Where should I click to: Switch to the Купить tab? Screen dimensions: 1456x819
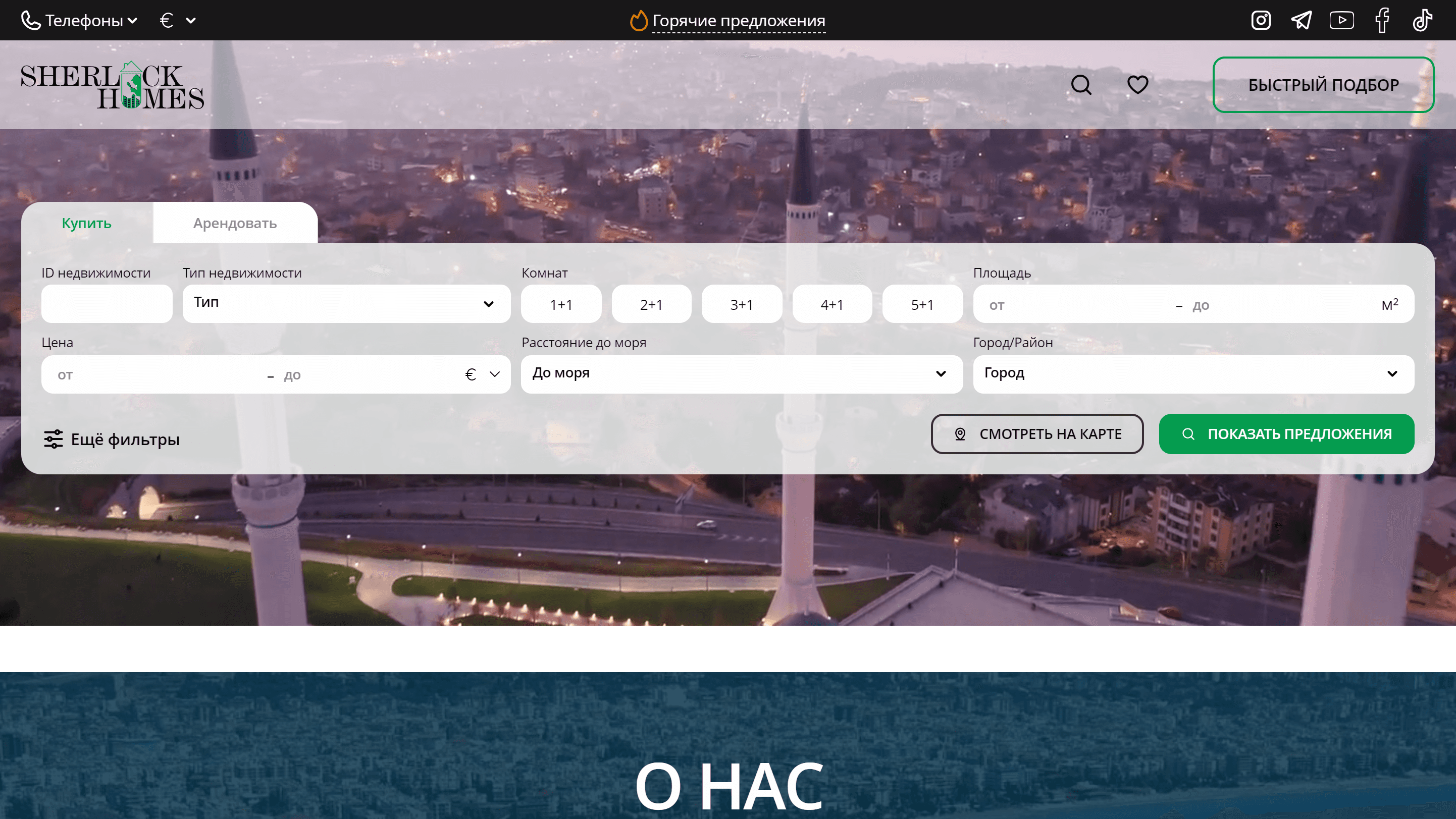(x=86, y=223)
